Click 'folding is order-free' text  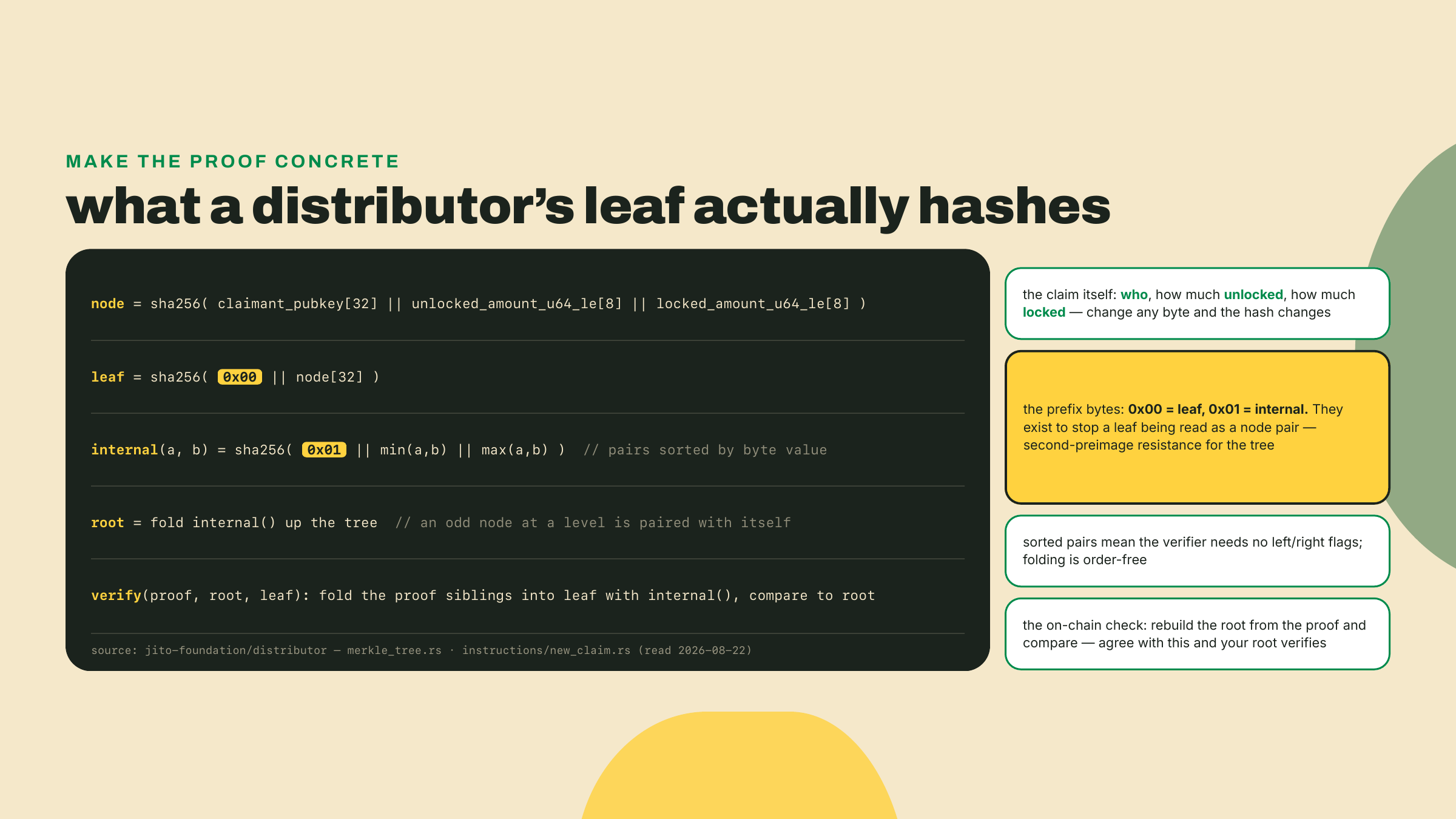click(1085, 560)
